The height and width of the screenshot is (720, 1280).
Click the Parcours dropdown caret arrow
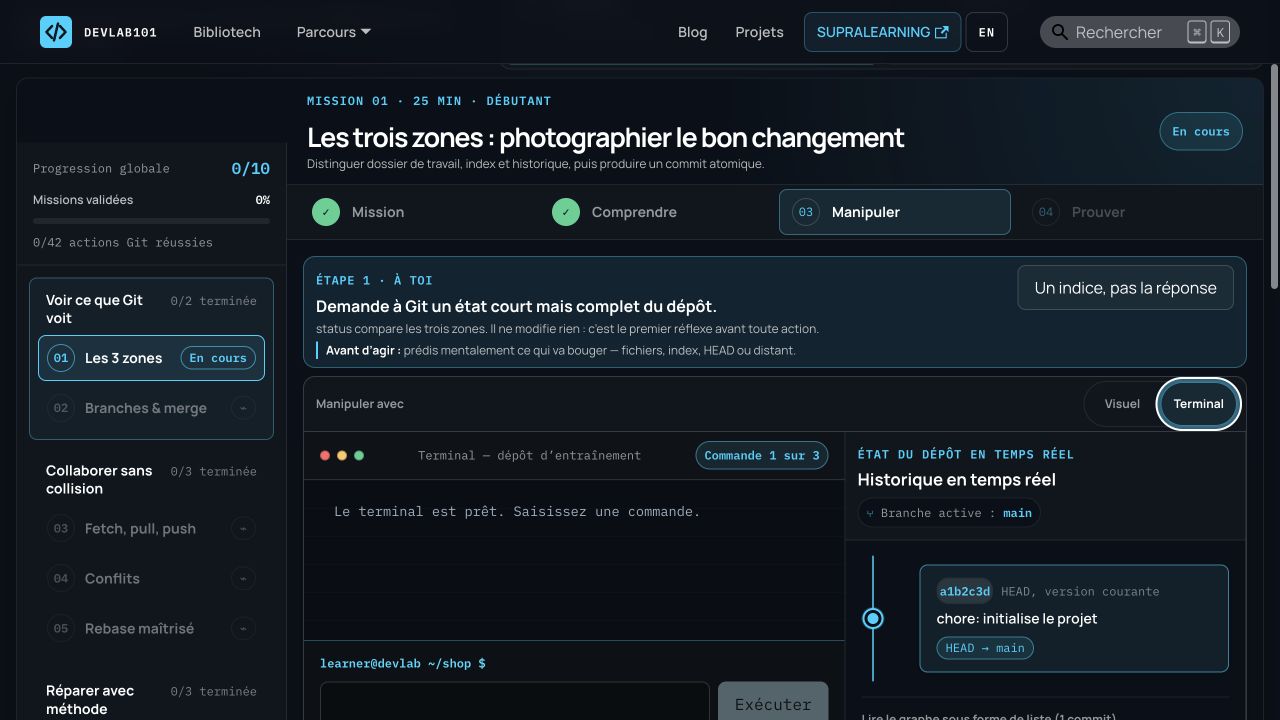click(x=366, y=32)
